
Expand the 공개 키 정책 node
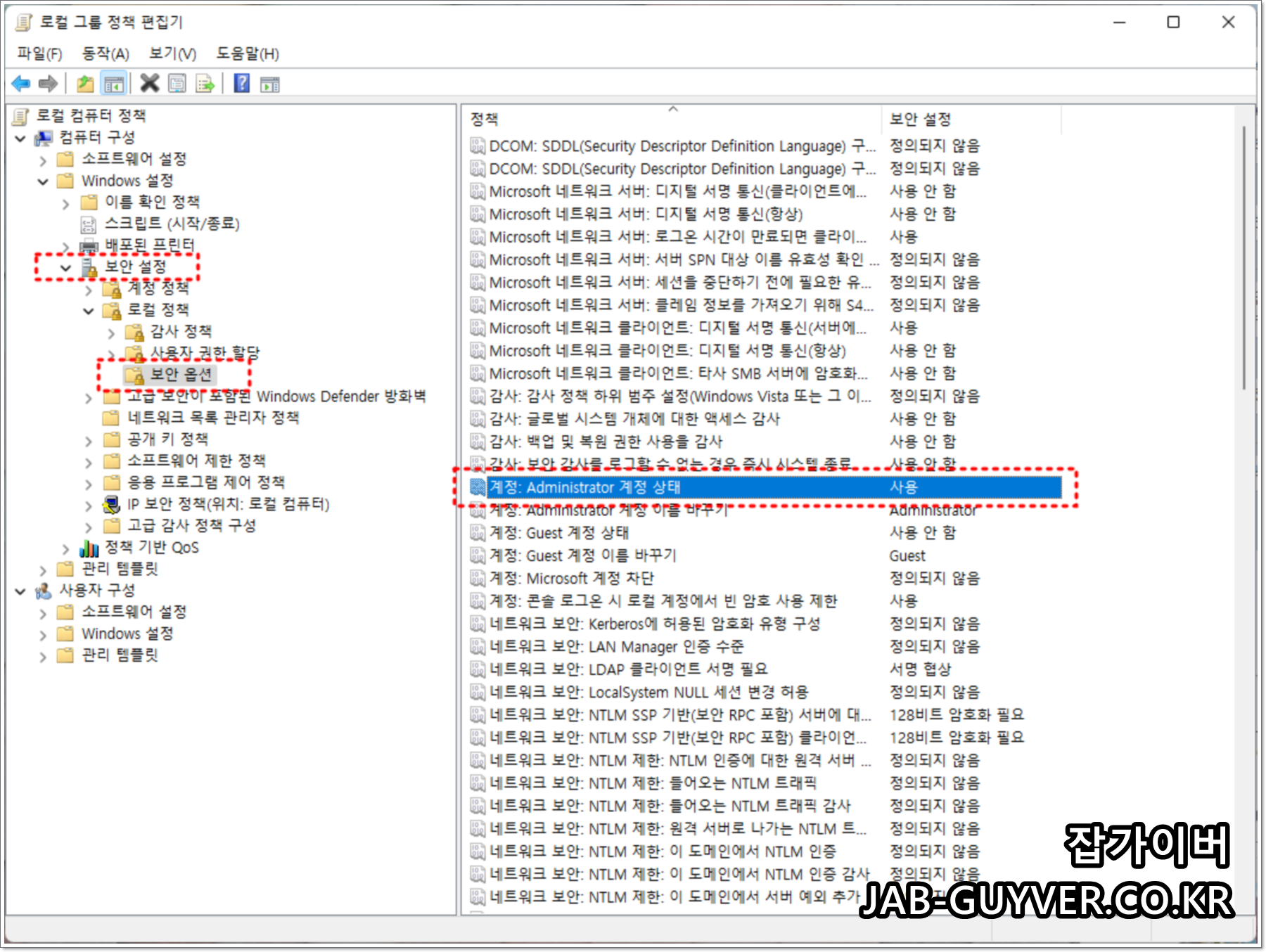click(89, 441)
